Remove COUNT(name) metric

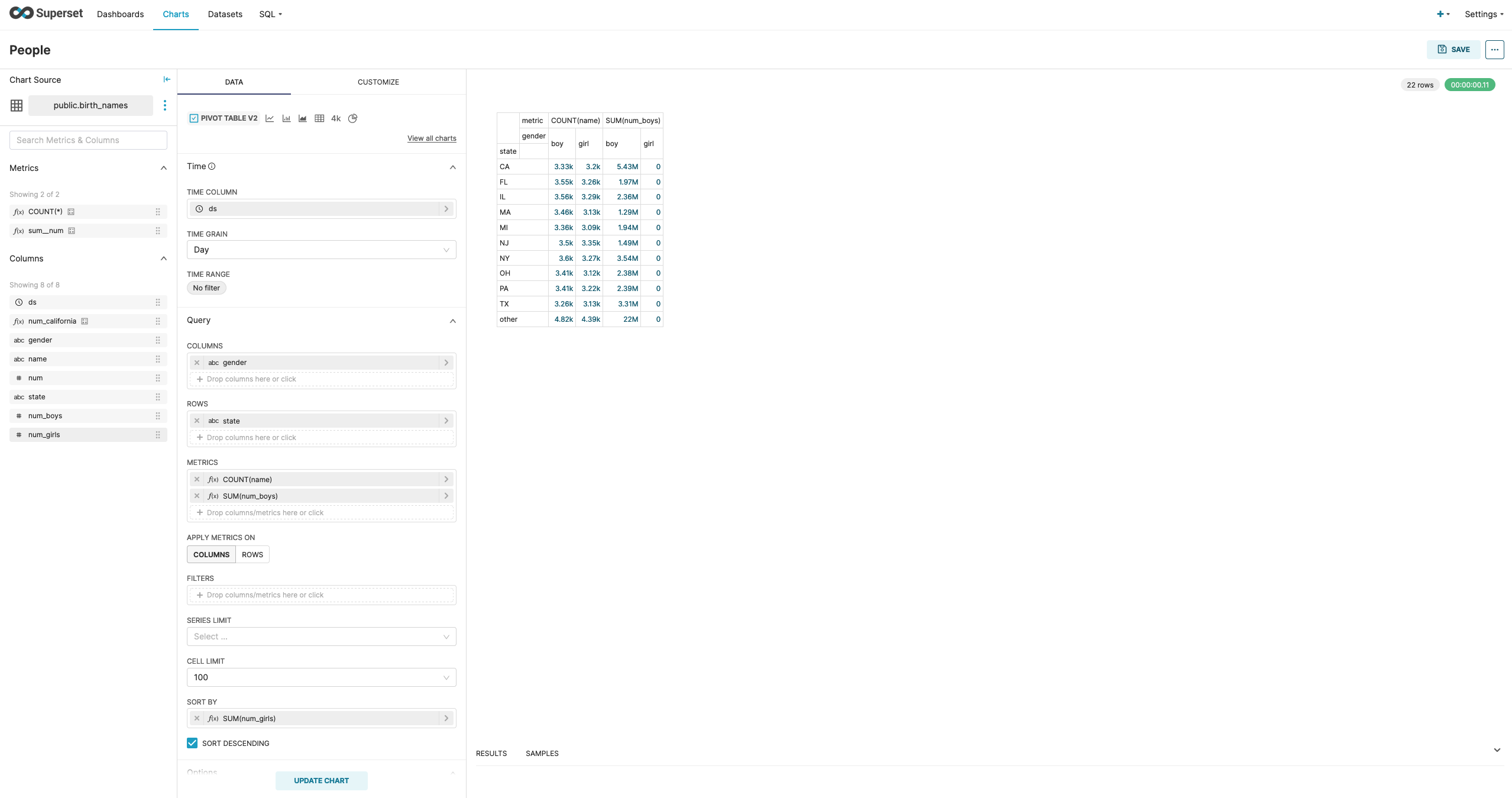pyautogui.click(x=197, y=480)
